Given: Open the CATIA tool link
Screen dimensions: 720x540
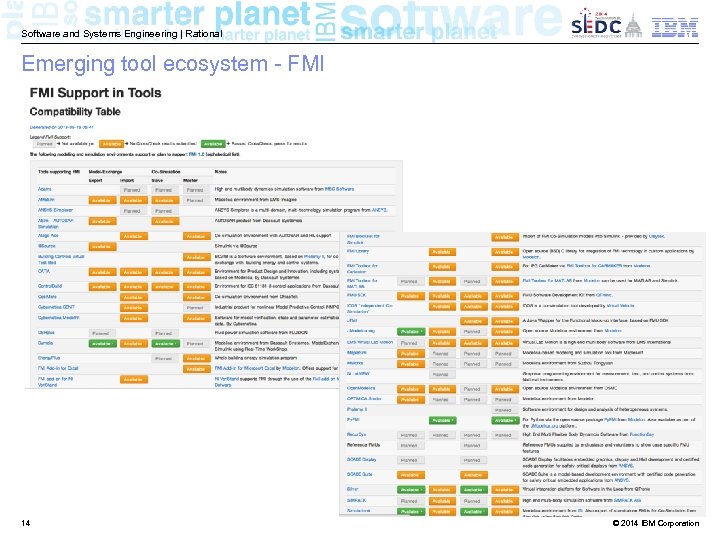Looking at the screenshot, I should pos(44,271).
